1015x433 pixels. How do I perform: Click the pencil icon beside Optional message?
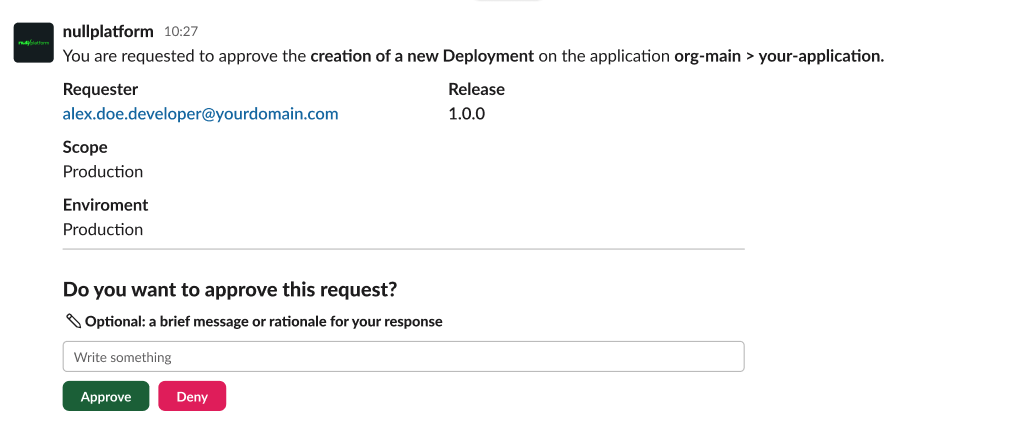(x=73, y=320)
